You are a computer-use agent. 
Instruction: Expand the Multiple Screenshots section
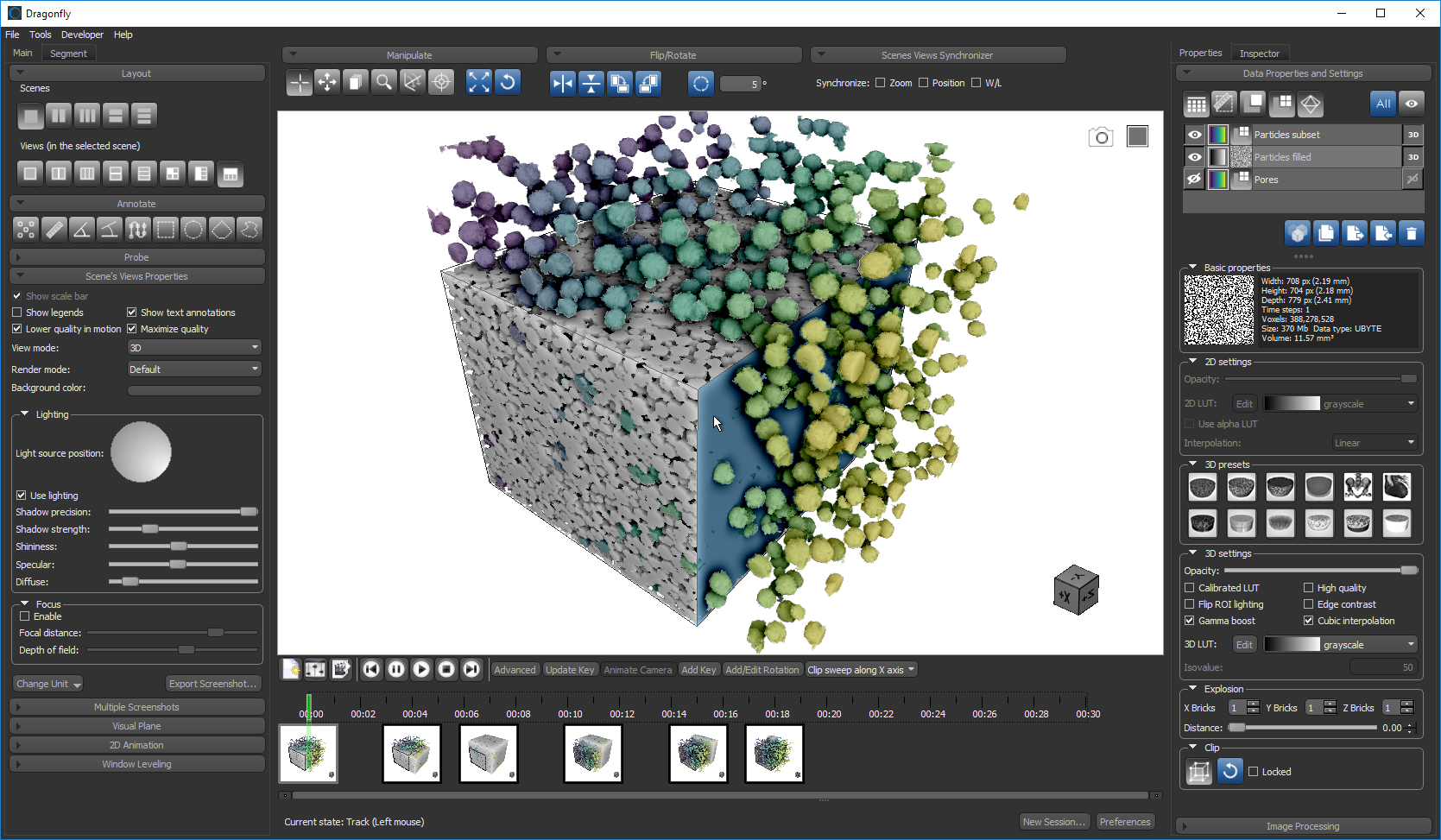coord(137,707)
